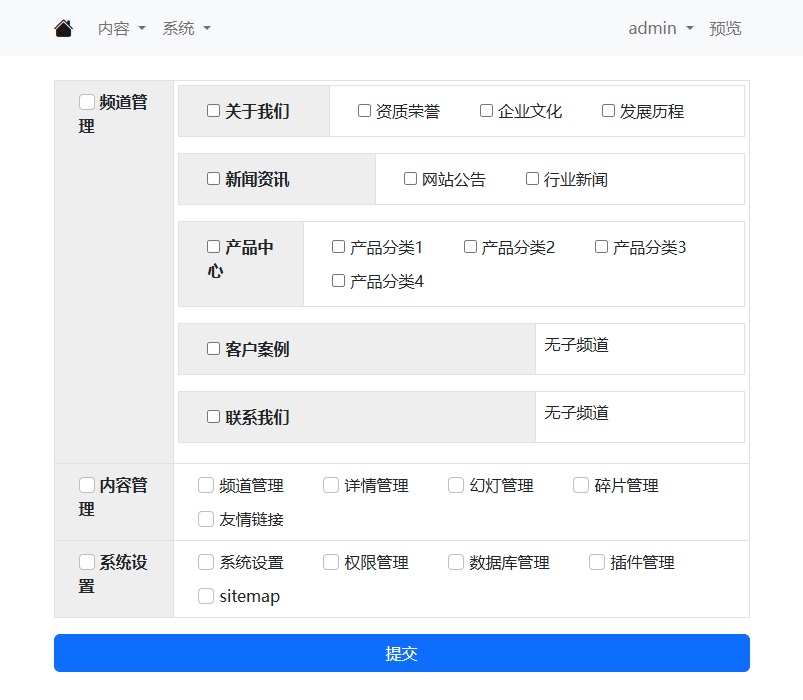Screen dimensions: 803x700
Task: Tick the 插件管理 checkbox
Action: point(597,562)
